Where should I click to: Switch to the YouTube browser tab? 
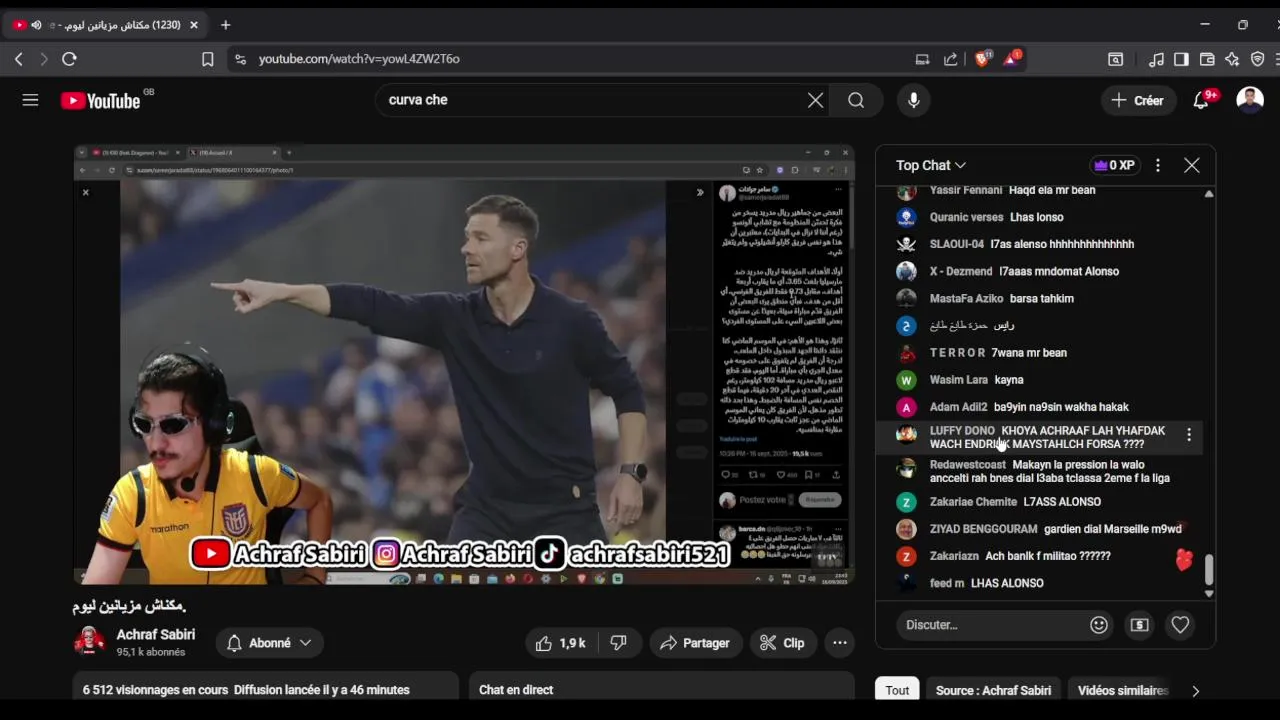click(x=106, y=25)
